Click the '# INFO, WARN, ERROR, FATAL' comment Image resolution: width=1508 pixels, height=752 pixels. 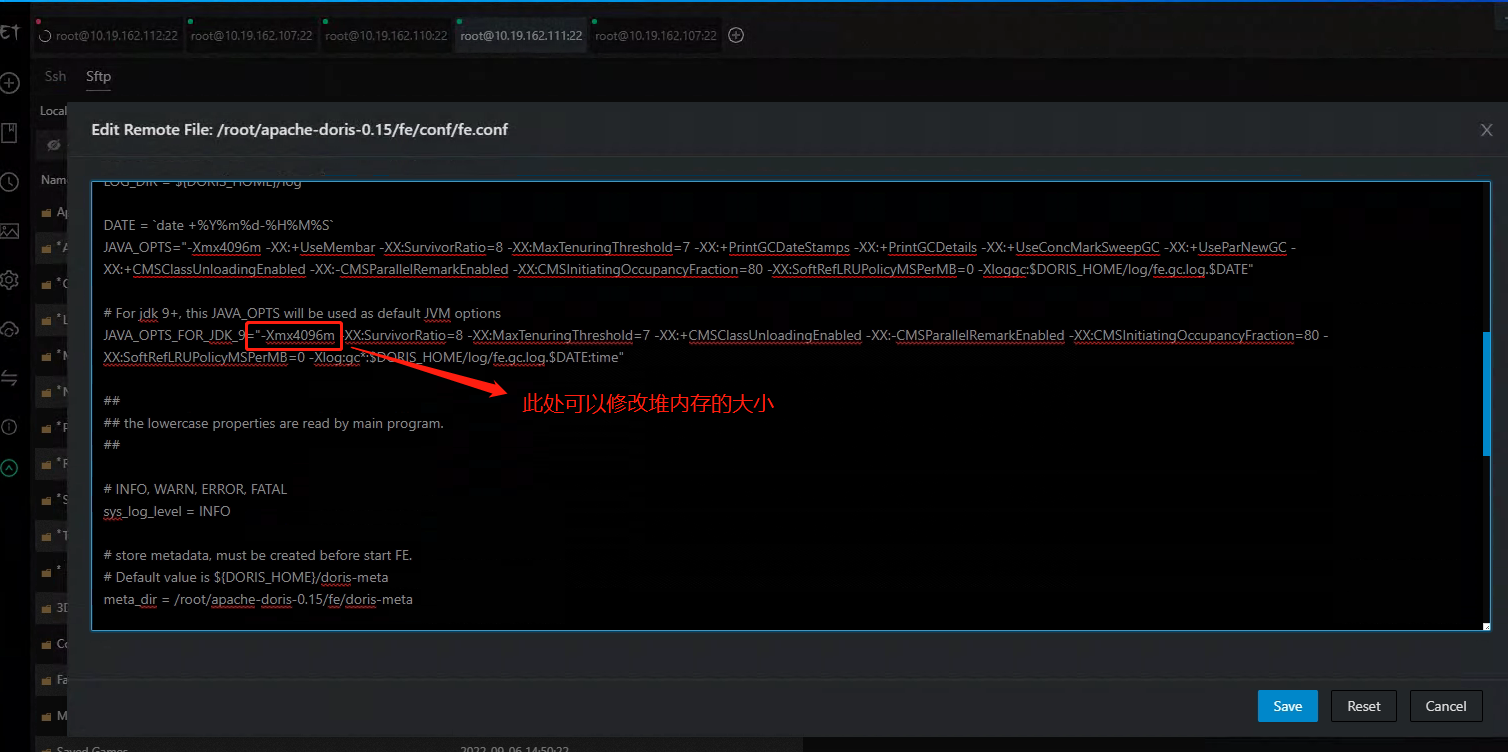195,489
